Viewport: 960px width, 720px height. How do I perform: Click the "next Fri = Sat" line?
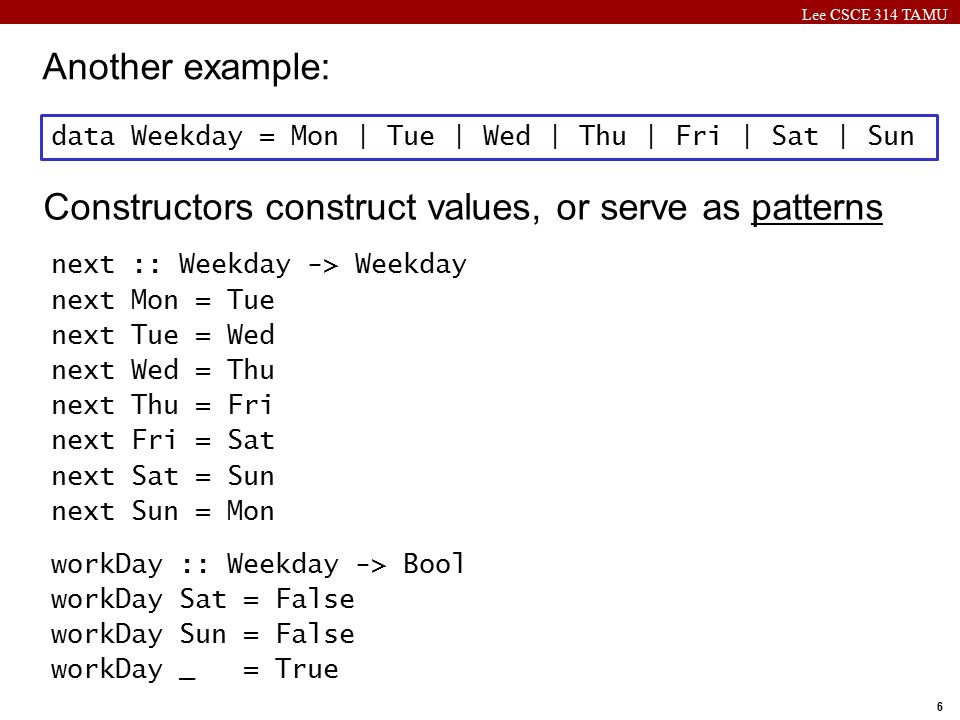pyautogui.click(x=163, y=440)
